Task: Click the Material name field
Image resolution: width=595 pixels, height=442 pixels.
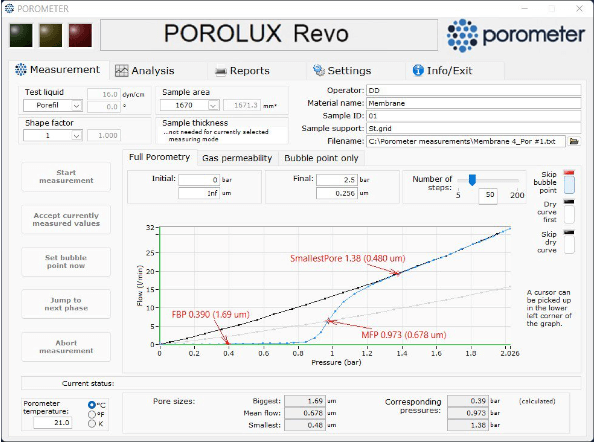Action: 474,103
